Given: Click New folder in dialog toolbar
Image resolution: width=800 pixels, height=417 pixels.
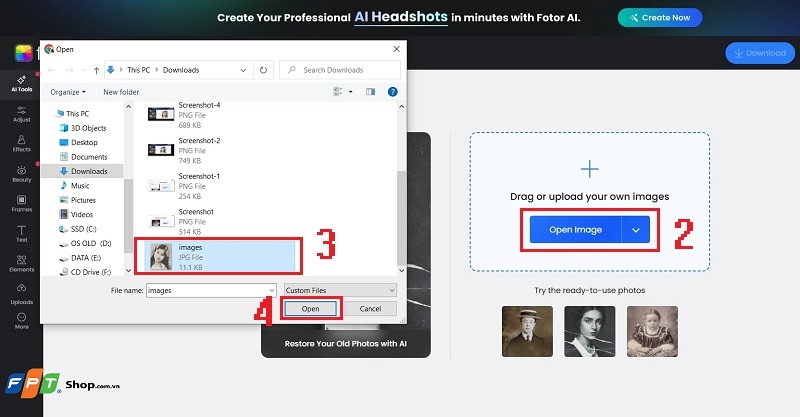Looking at the screenshot, I should click(121, 92).
